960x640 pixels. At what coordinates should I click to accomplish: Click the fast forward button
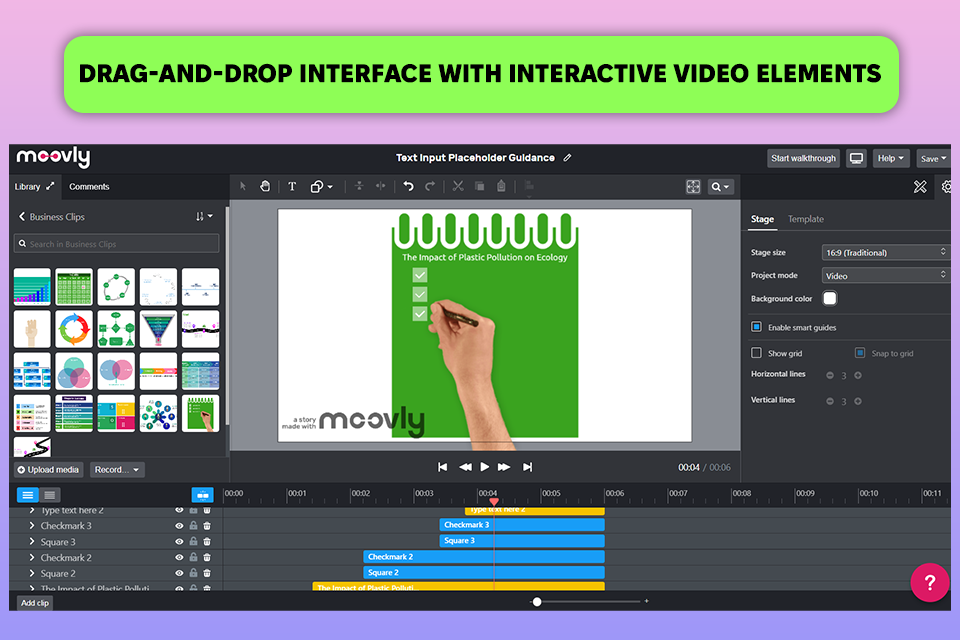coord(504,467)
